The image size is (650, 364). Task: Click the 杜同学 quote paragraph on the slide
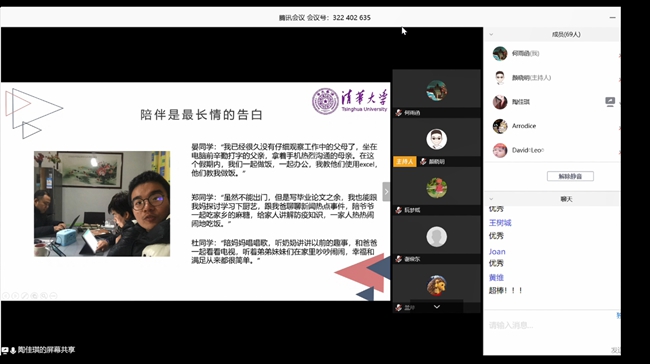pyautogui.click(x=284, y=251)
